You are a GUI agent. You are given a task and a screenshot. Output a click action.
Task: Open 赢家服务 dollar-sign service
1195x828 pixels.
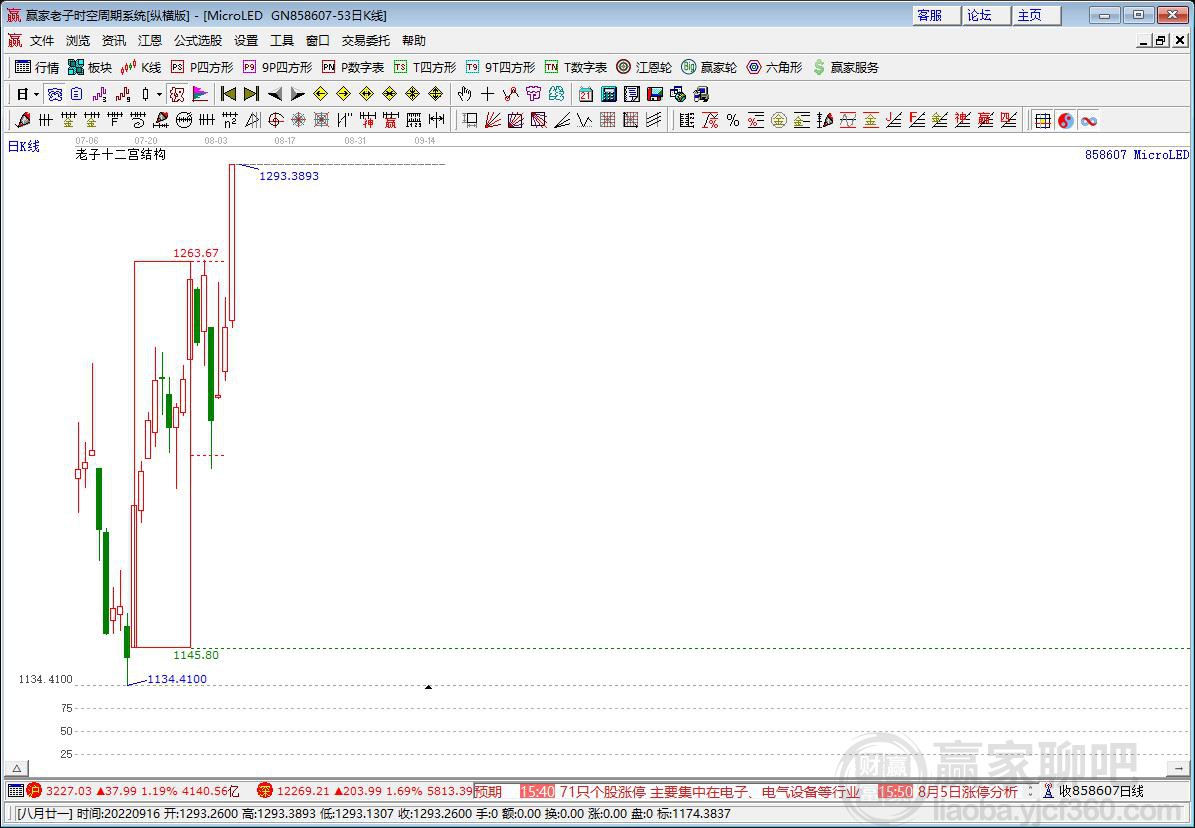click(845, 67)
